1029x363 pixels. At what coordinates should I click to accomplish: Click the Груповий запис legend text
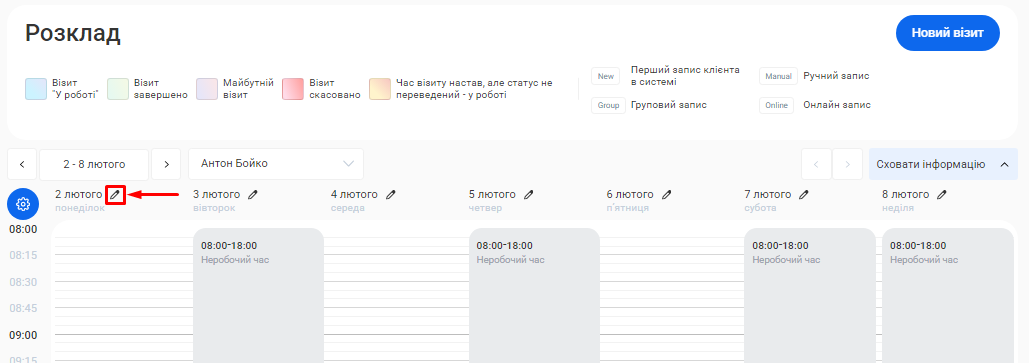coord(669,105)
